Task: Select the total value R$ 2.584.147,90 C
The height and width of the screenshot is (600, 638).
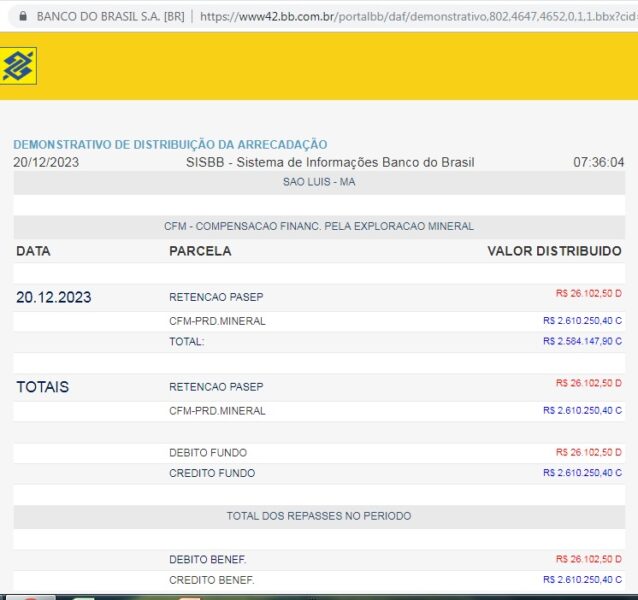Action: click(582, 341)
